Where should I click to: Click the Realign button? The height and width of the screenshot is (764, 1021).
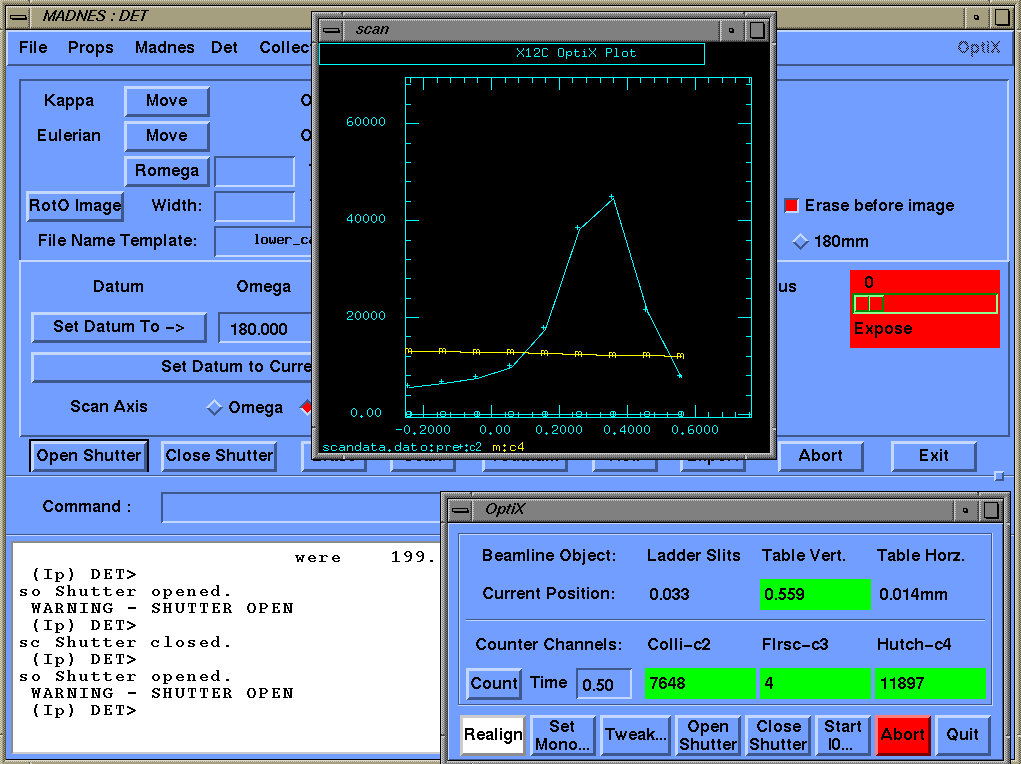point(493,735)
